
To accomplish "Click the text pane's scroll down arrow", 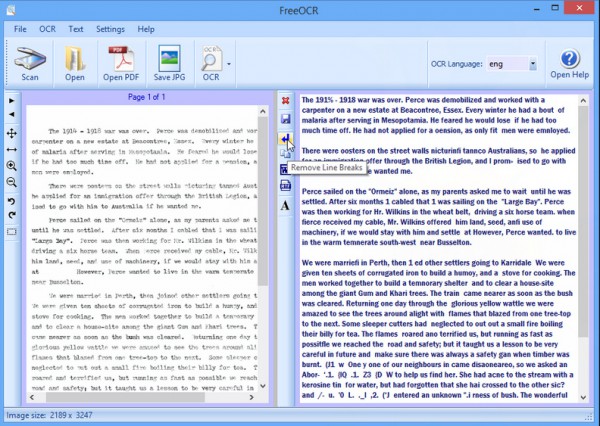I will [x=583, y=397].
